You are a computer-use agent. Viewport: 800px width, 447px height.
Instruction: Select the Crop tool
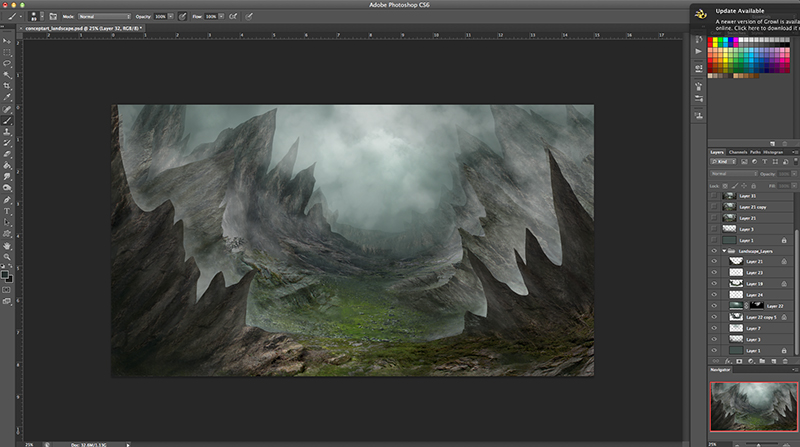tap(7, 86)
